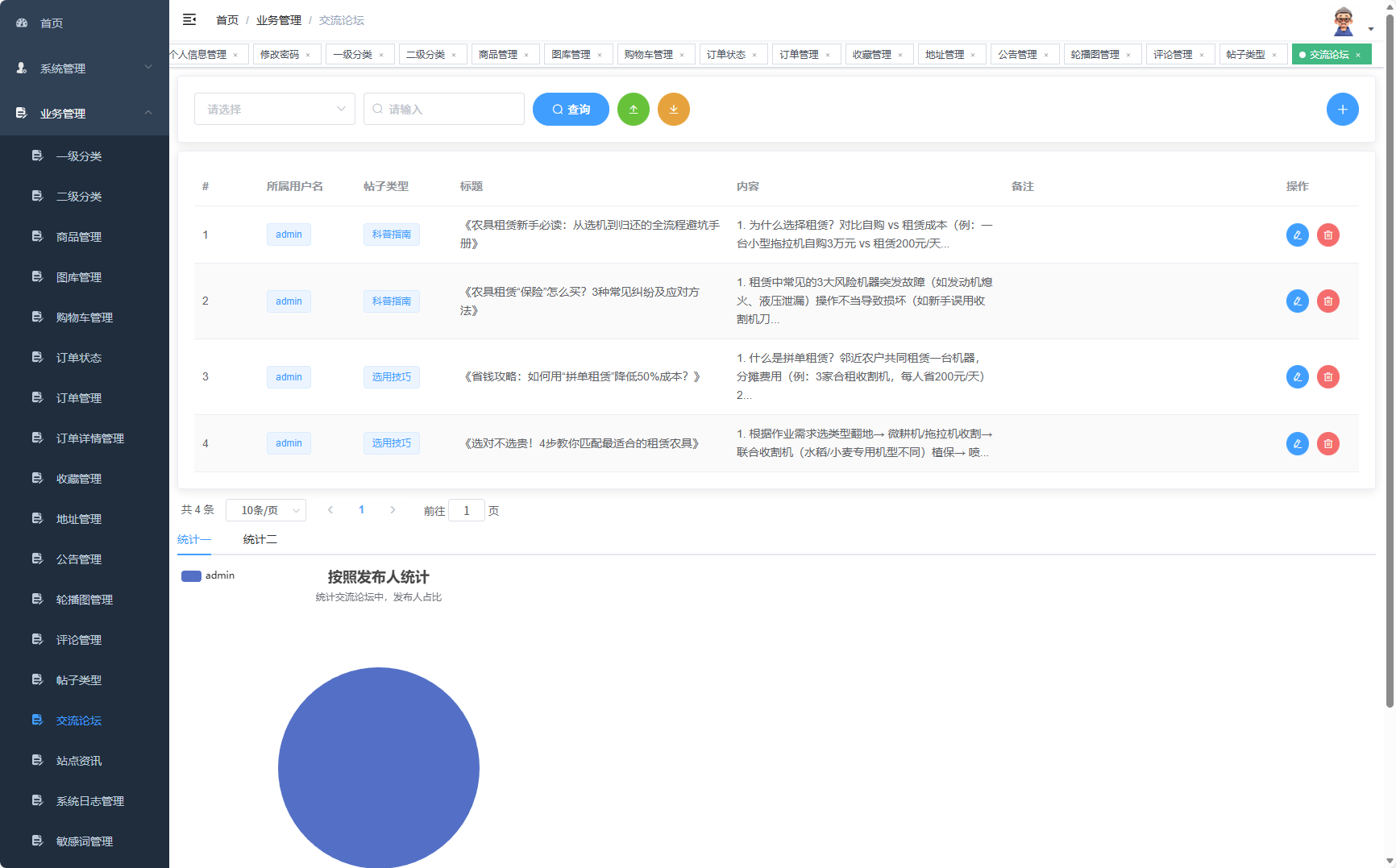Click the green upload icon
Screen dimensions: 1396x868
634,109
